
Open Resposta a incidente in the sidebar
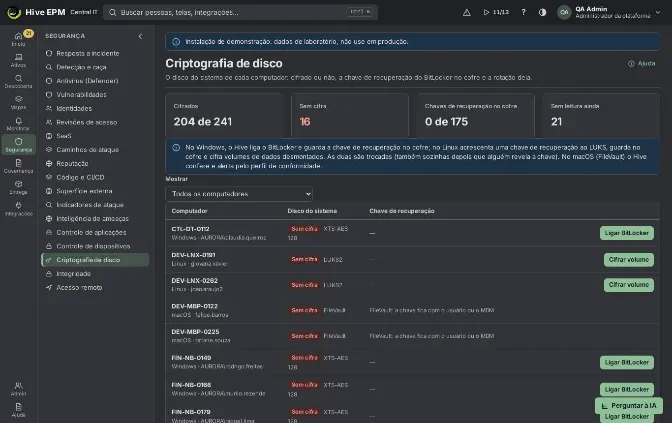click(x=95, y=54)
